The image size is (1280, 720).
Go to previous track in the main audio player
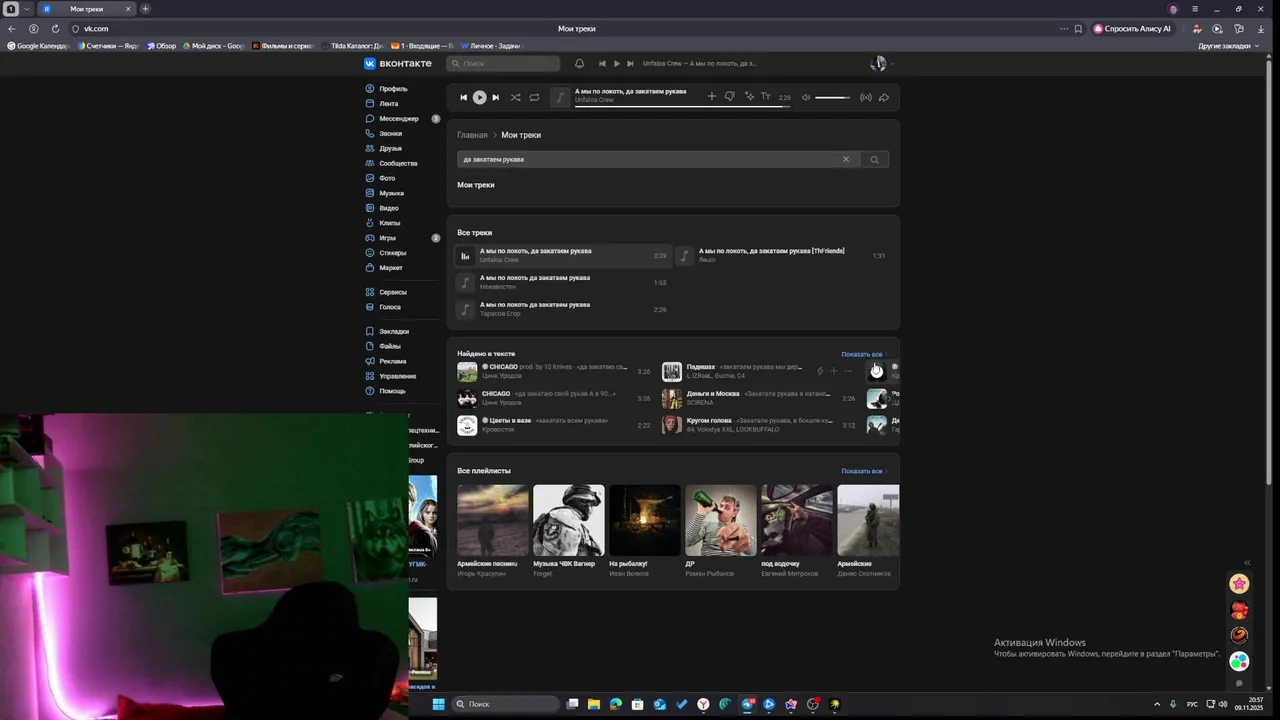coord(463,97)
